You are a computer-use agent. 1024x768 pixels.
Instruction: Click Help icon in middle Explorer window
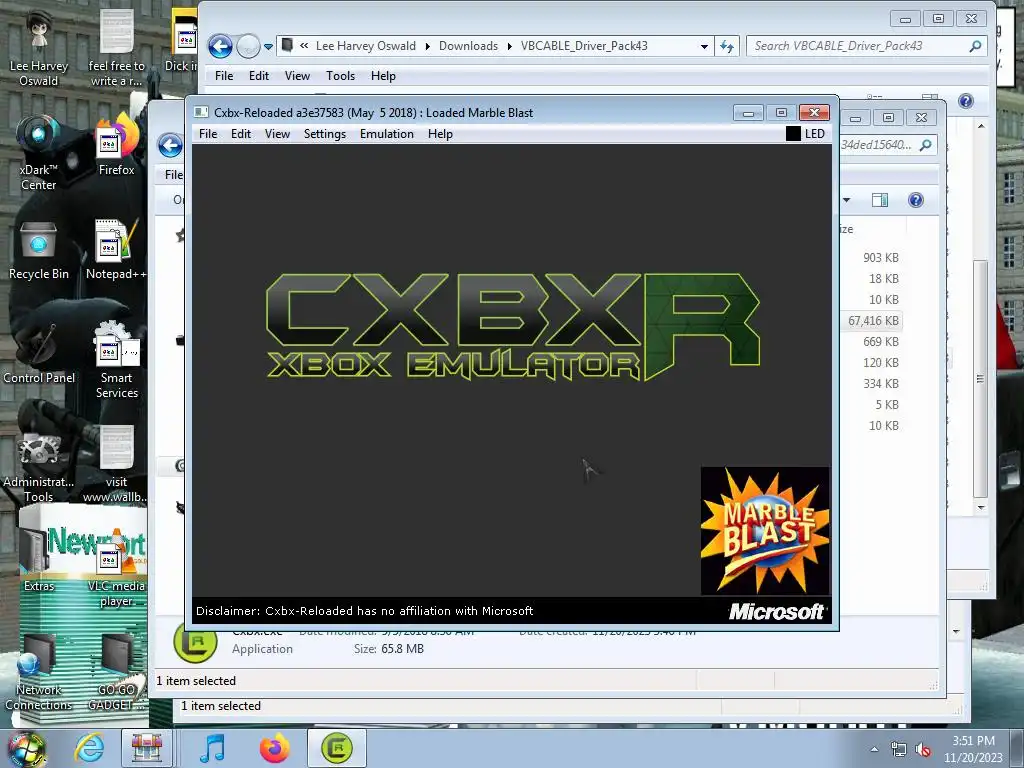(x=916, y=200)
